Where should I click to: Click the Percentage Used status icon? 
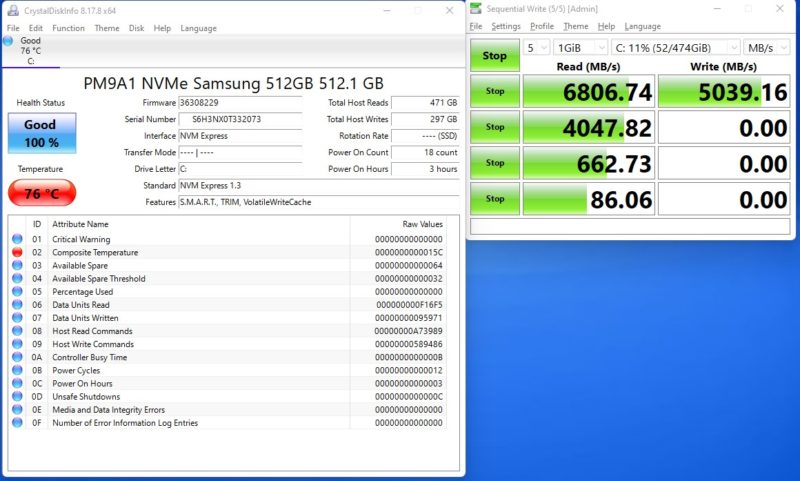pos(16,292)
